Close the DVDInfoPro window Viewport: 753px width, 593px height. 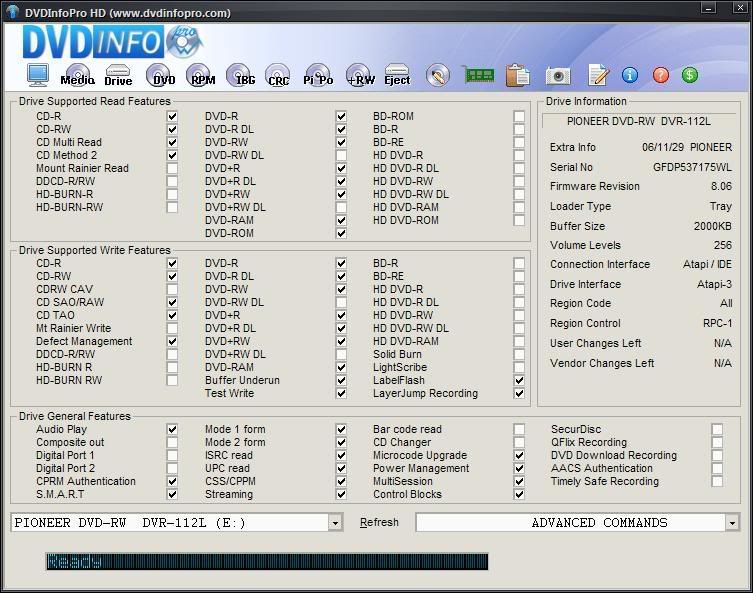pos(740,8)
